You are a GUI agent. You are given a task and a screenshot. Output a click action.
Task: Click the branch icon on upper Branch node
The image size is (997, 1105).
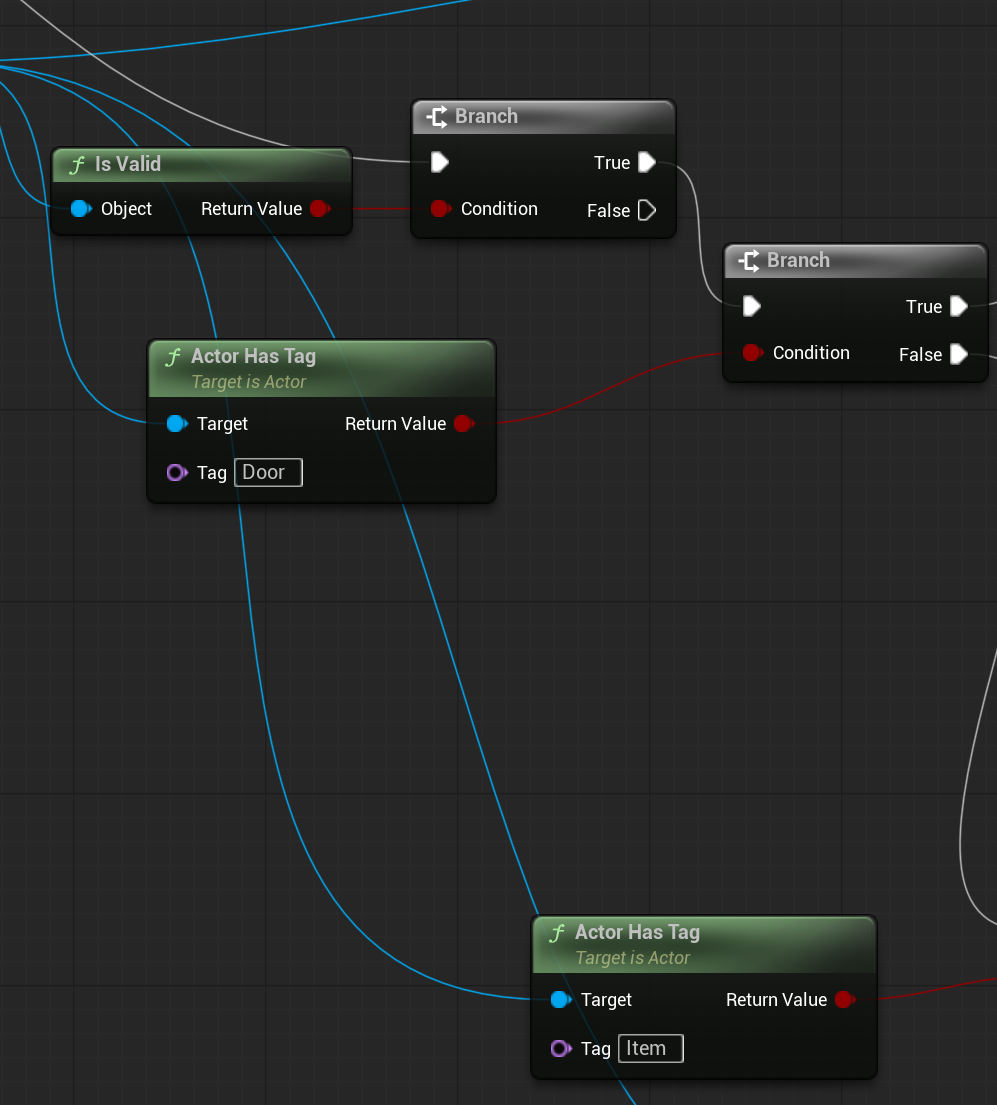[437, 117]
